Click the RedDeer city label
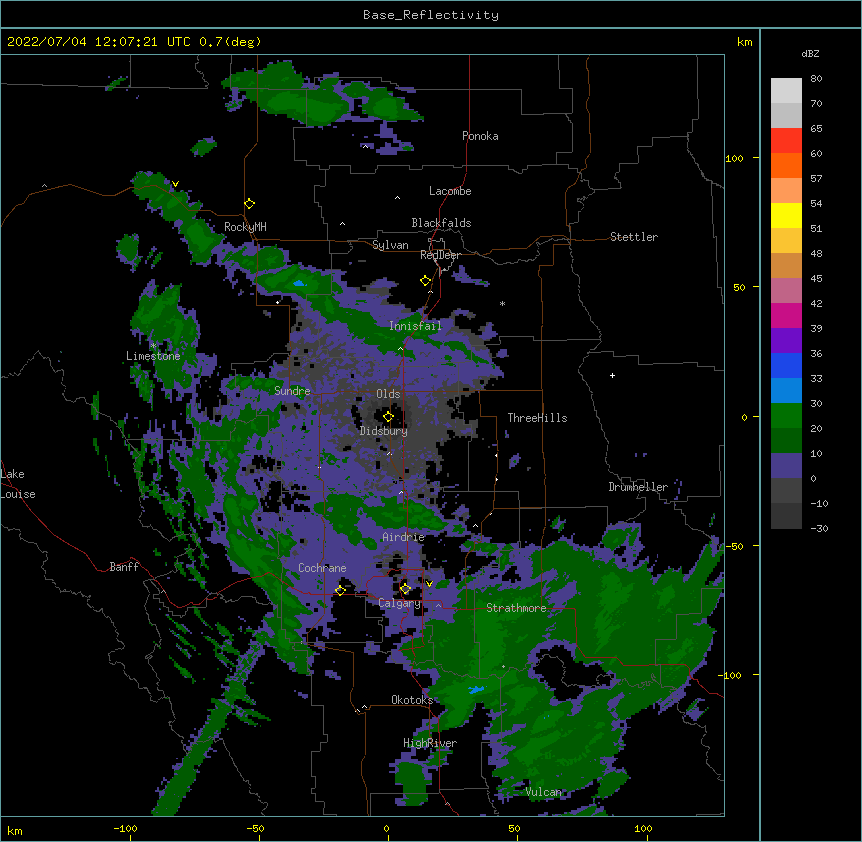The image size is (862, 842). pos(440,255)
